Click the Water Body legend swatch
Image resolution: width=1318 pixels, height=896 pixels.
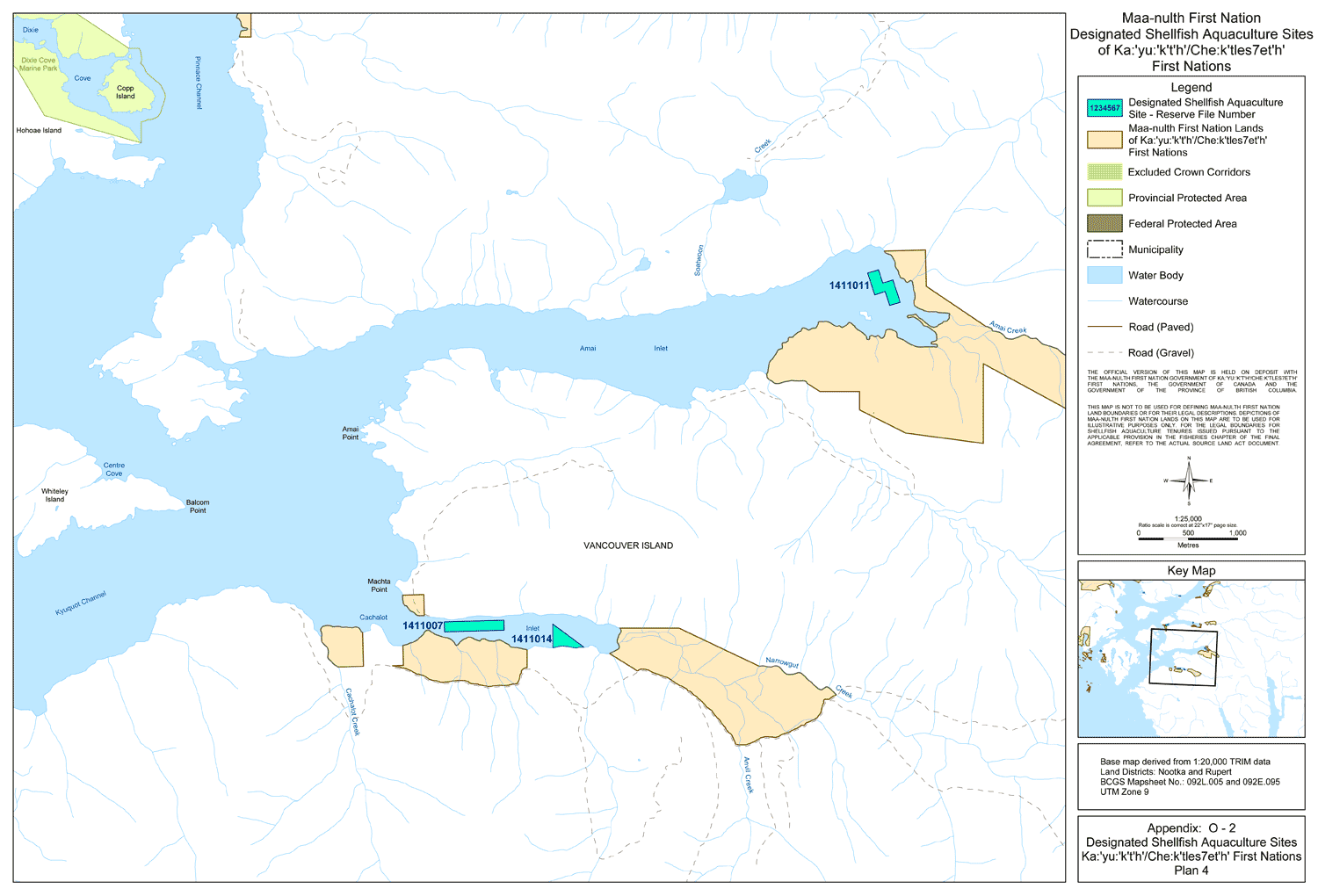pos(1104,275)
